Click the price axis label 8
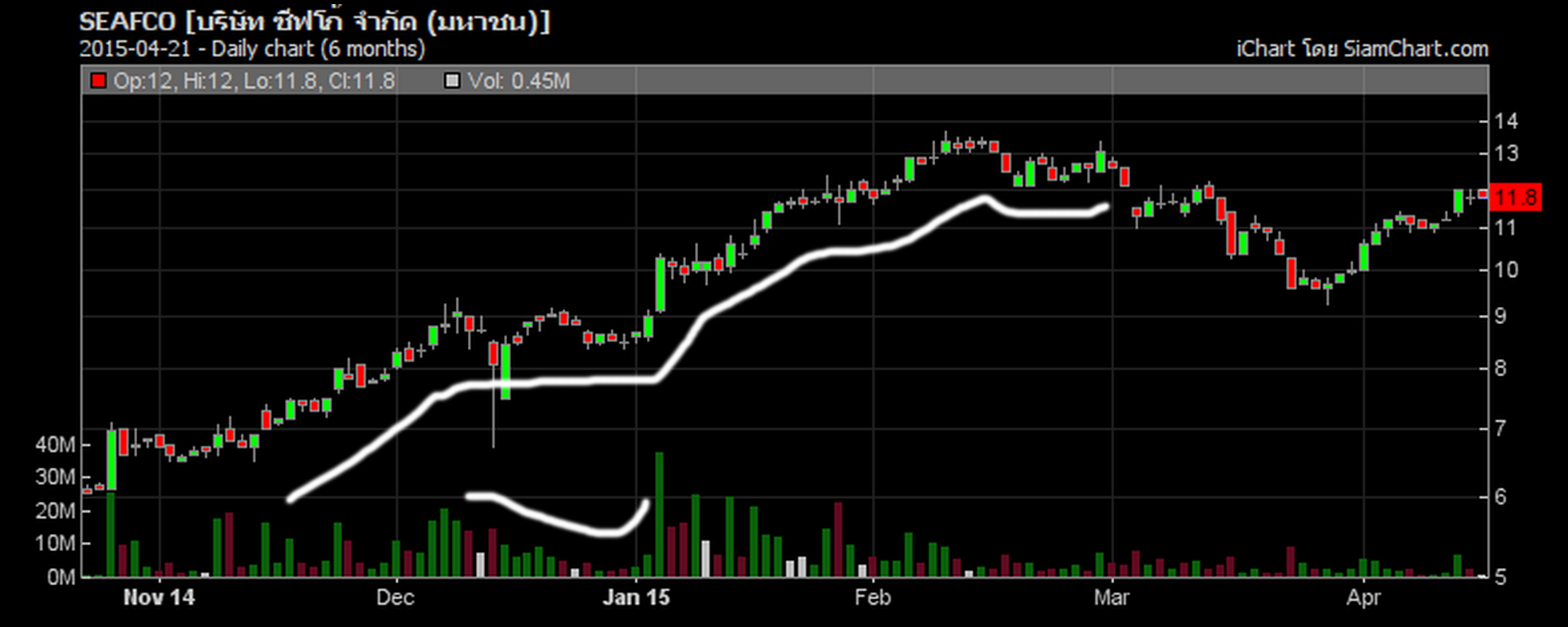 point(1501,369)
